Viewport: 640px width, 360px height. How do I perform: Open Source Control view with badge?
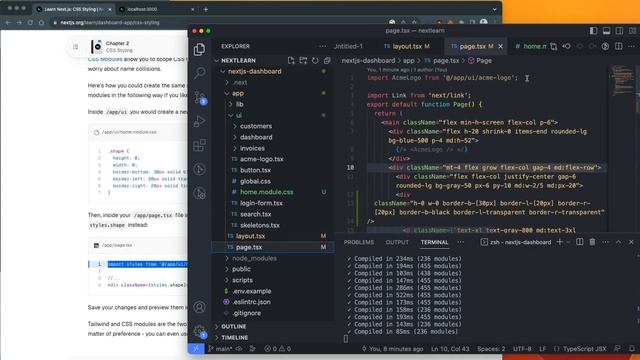point(199,97)
